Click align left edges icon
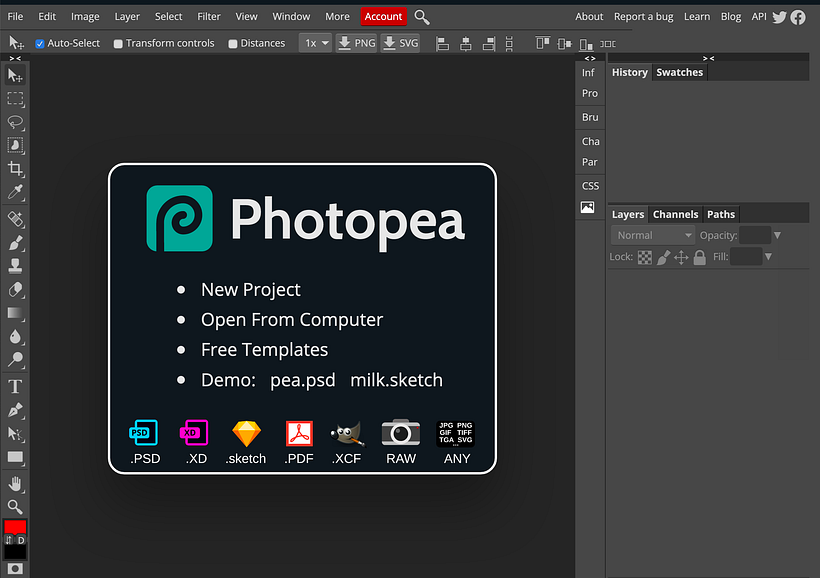Screen dimensions: 820x578 442,43
